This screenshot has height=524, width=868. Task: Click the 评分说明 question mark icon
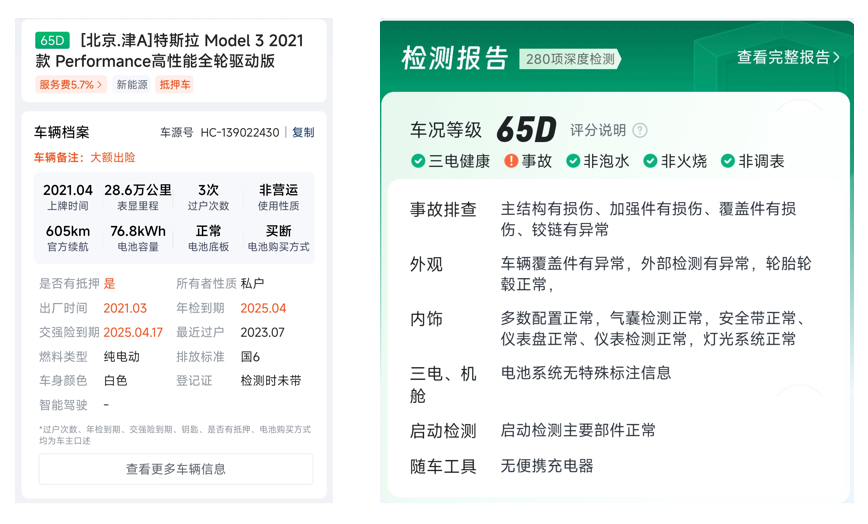click(x=640, y=130)
